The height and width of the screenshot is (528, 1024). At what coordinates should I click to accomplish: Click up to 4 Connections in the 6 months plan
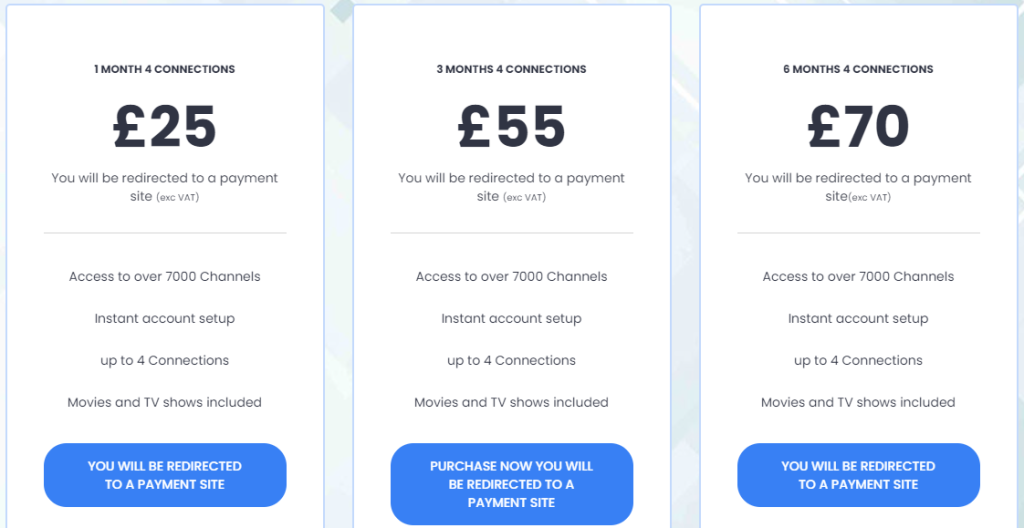[858, 360]
